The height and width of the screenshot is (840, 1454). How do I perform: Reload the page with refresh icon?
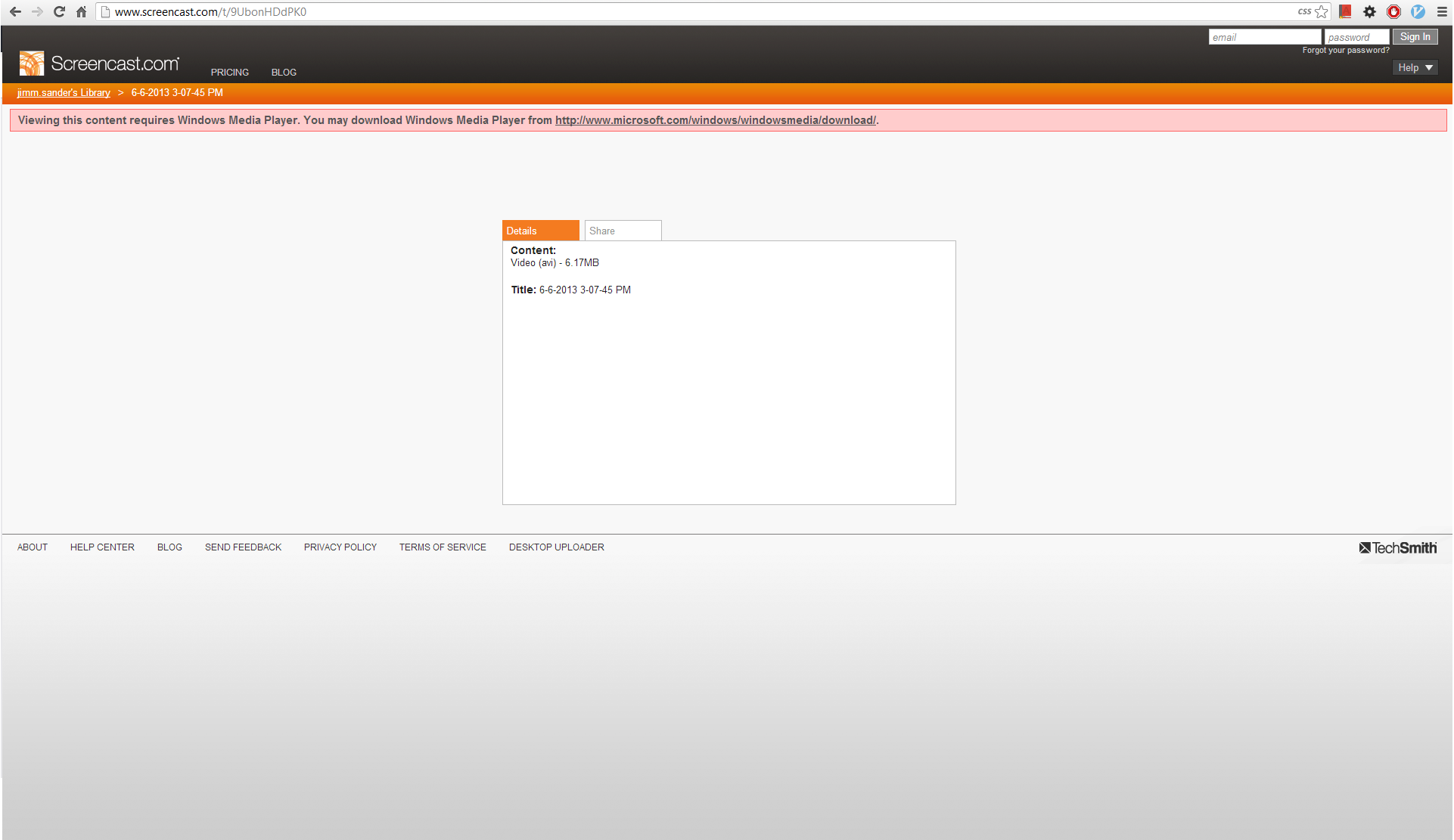pos(59,12)
